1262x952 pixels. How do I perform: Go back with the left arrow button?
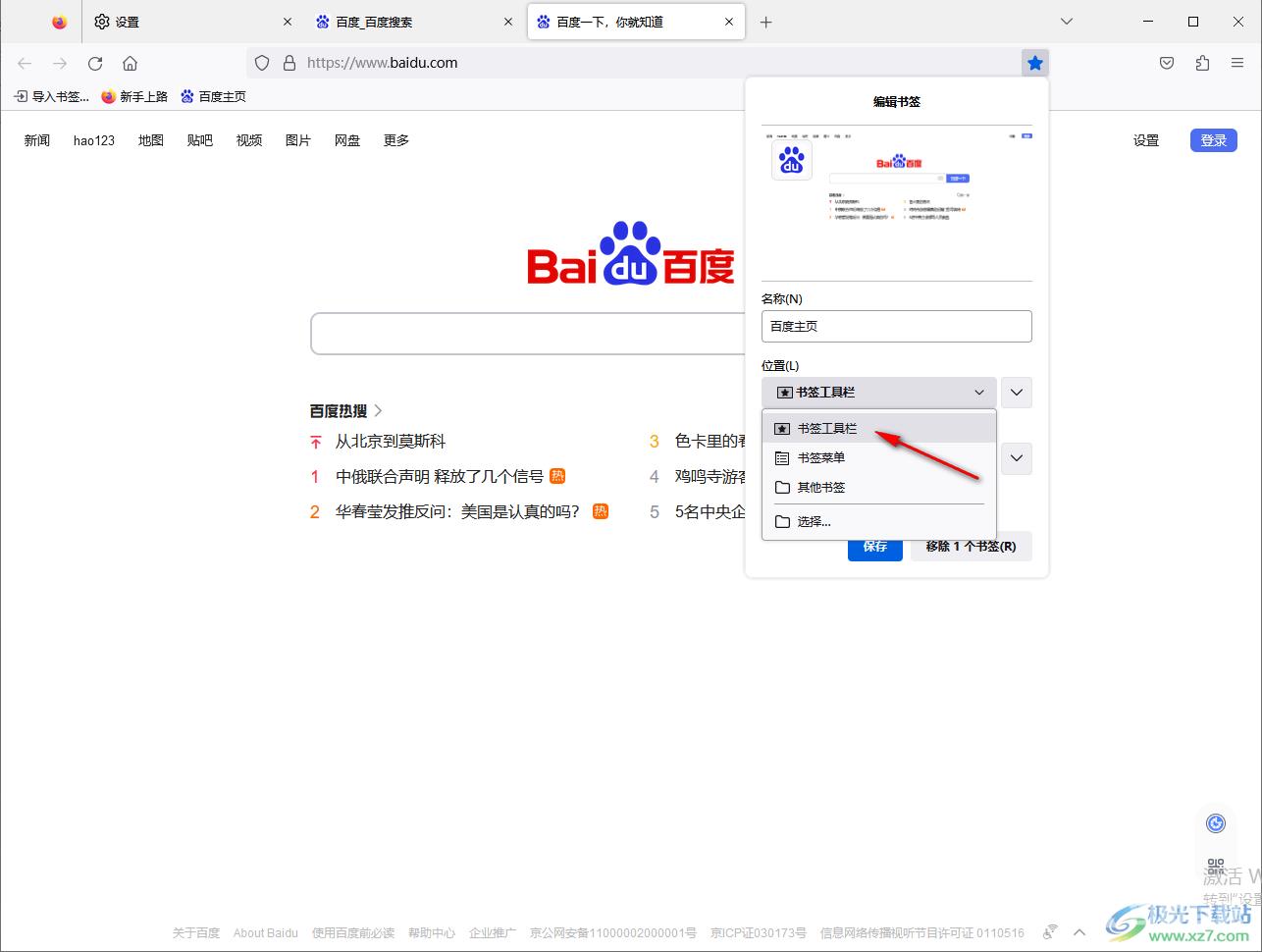point(25,63)
